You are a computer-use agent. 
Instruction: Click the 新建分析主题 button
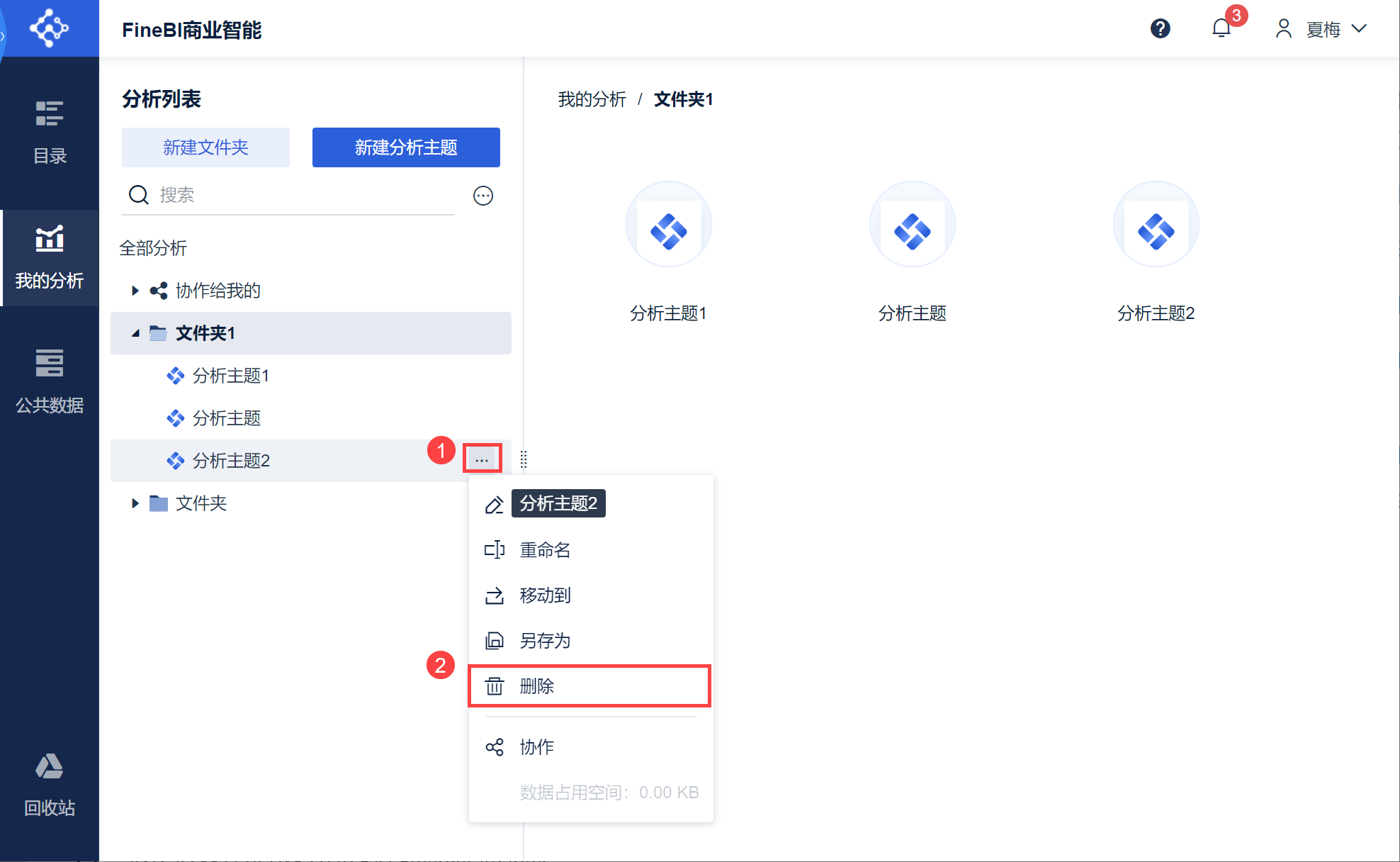(x=406, y=147)
